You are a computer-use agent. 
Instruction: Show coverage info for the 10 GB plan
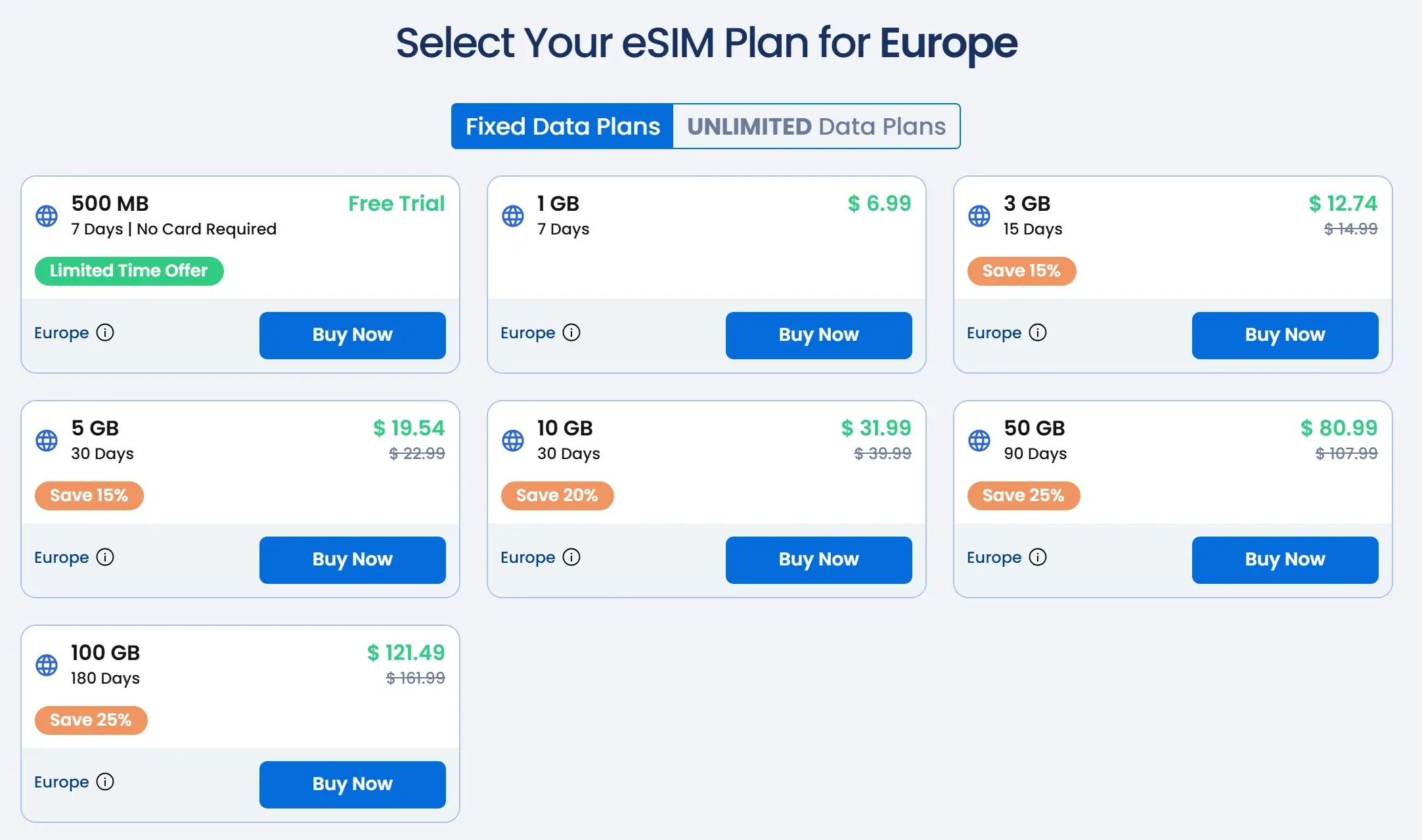[x=571, y=557]
